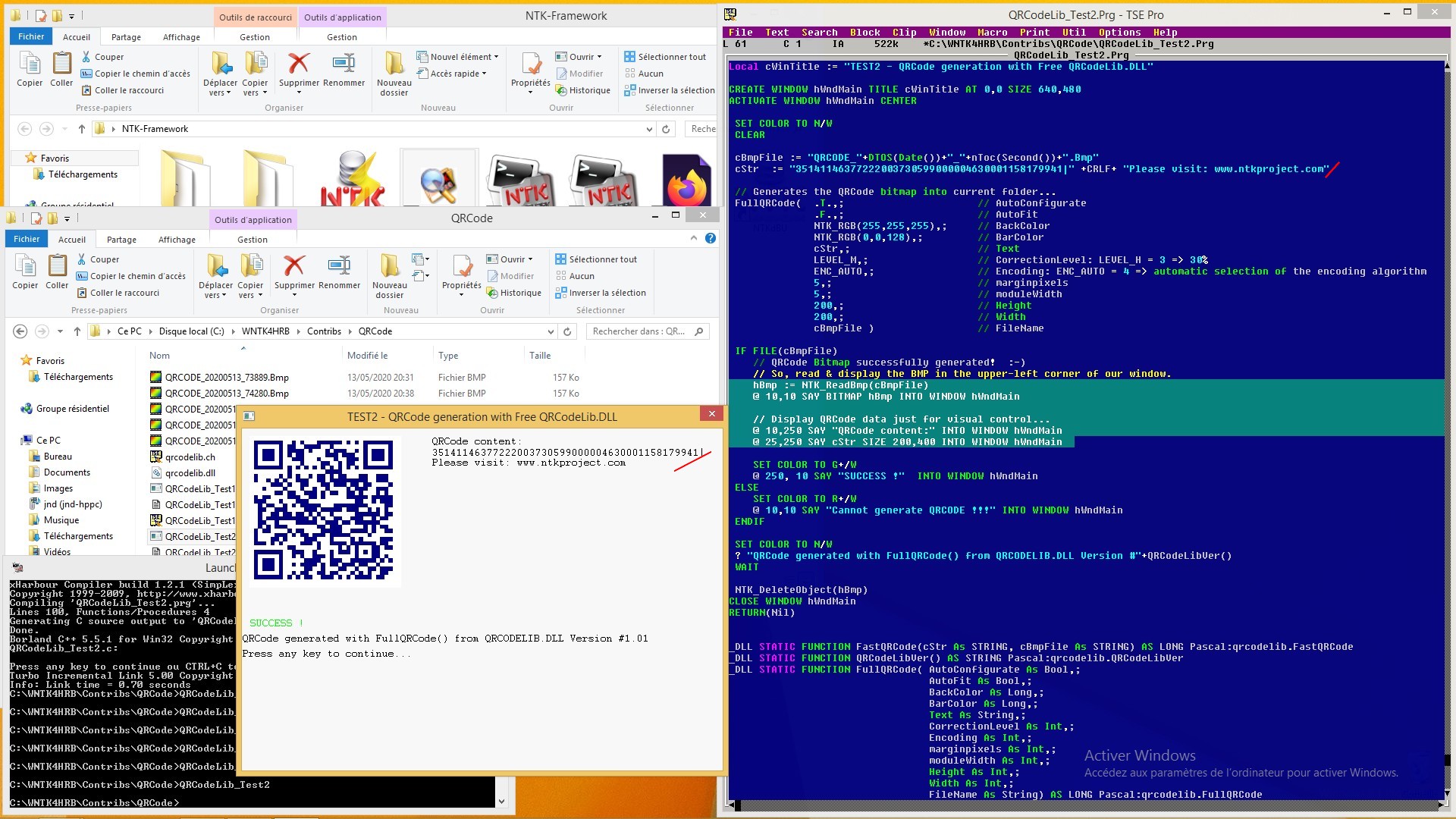1456x819 pixels.
Task: Click Historique in the QRCode window ribbon
Action: point(513,293)
